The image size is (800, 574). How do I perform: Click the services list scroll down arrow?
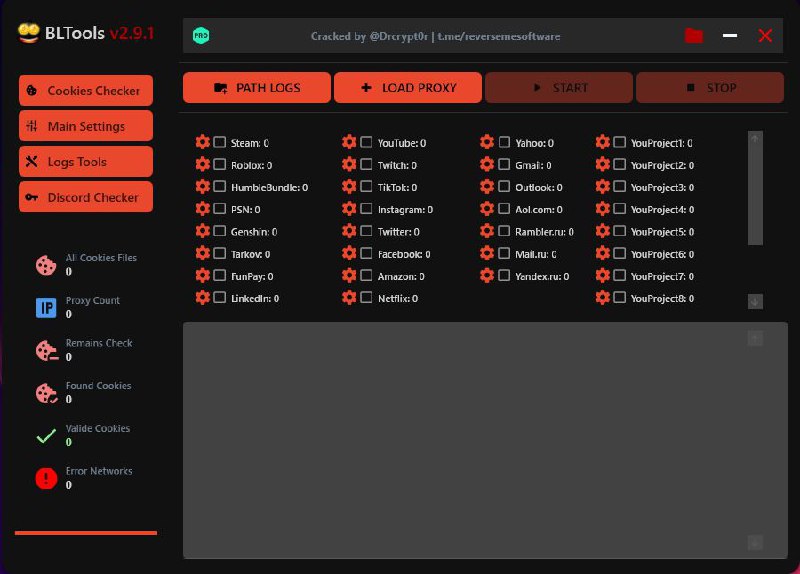tap(755, 301)
